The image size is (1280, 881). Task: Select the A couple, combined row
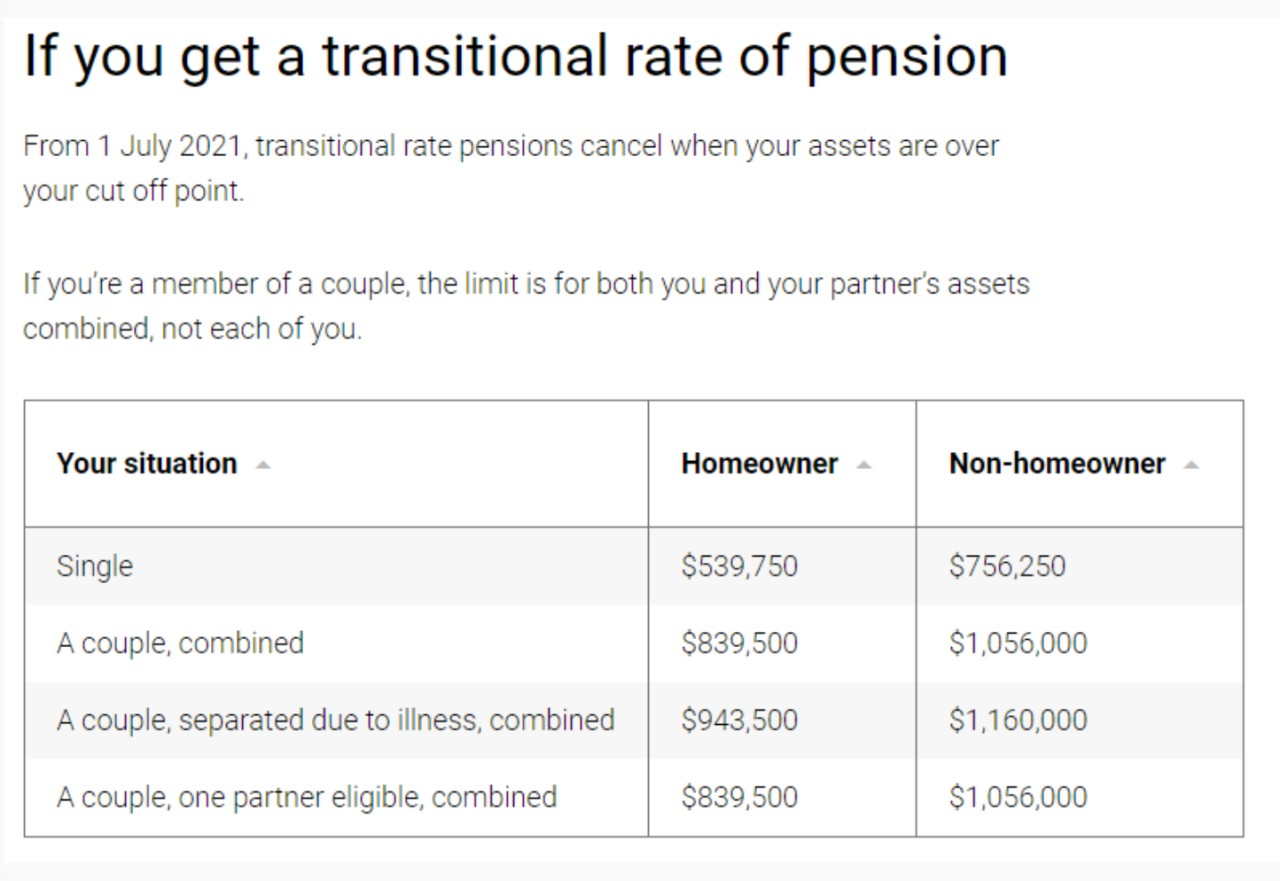tap(180, 643)
